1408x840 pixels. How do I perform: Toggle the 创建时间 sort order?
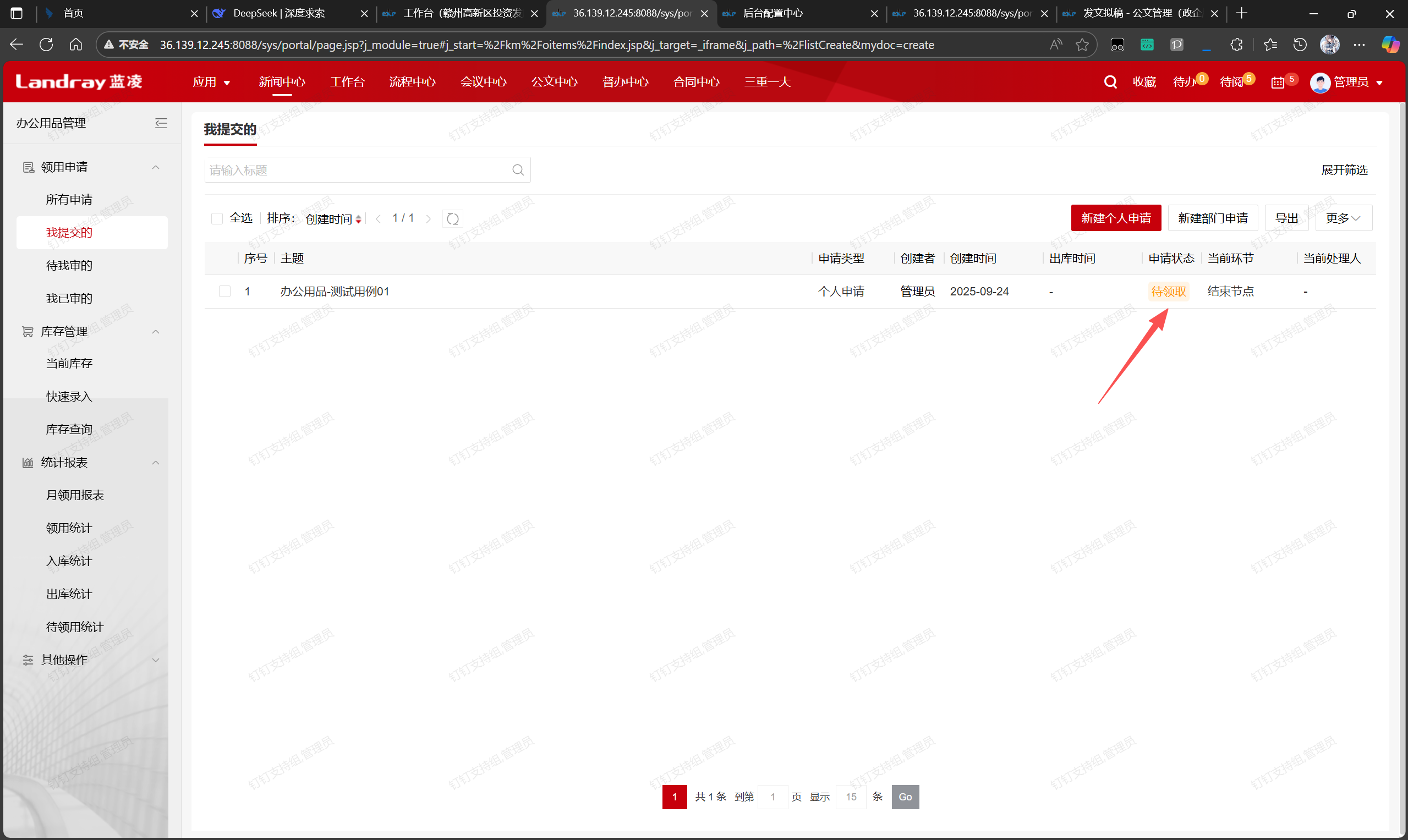(333, 219)
